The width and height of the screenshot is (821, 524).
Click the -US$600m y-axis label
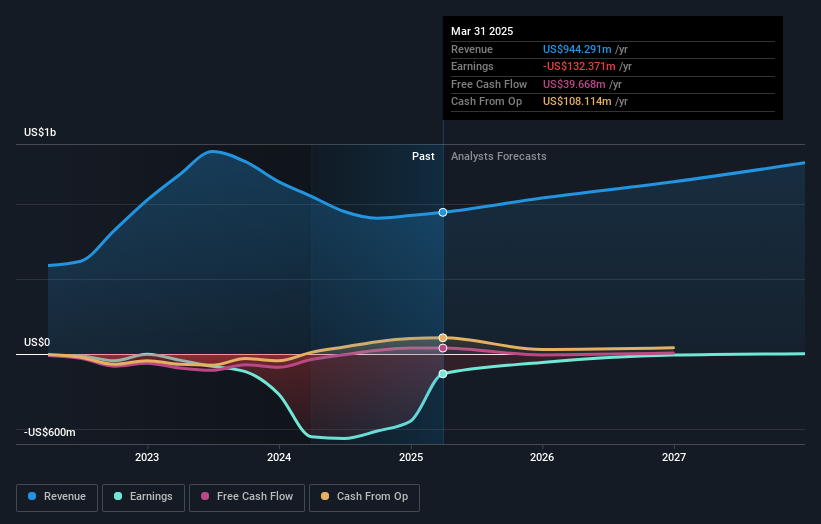[50, 432]
